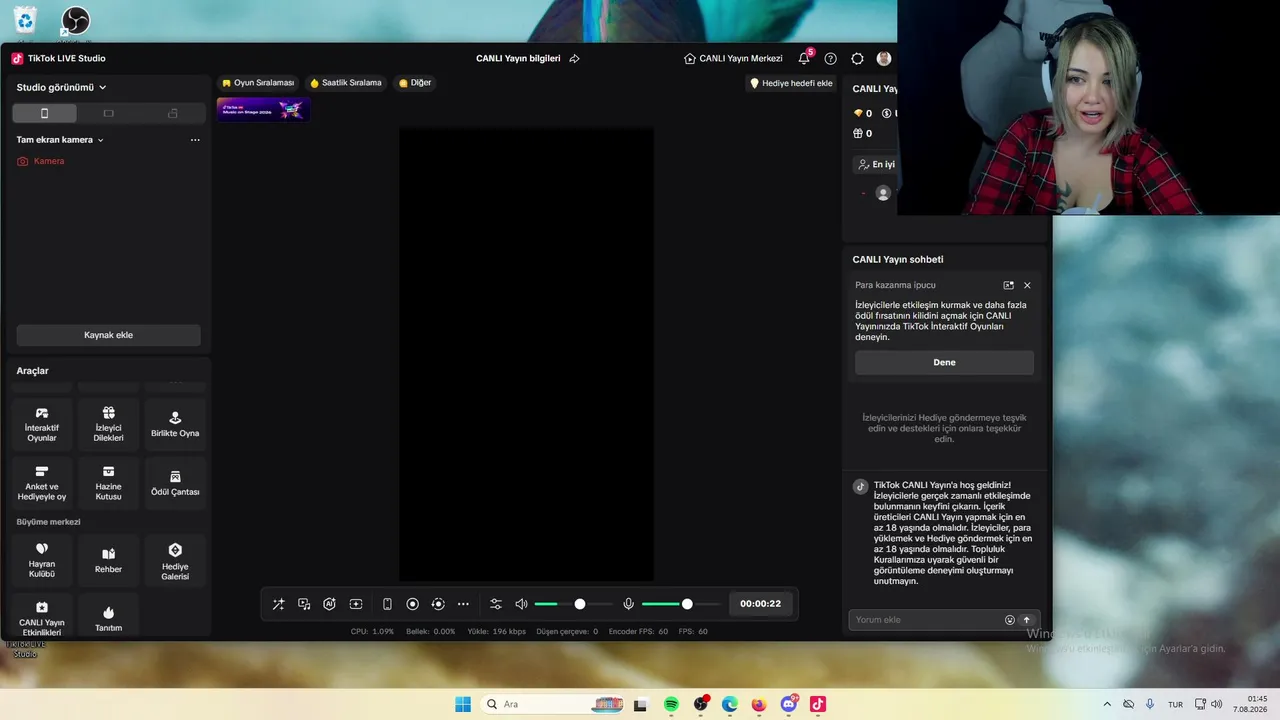
Task: Click the Diğer ranking chip
Action: (x=415, y=83)
